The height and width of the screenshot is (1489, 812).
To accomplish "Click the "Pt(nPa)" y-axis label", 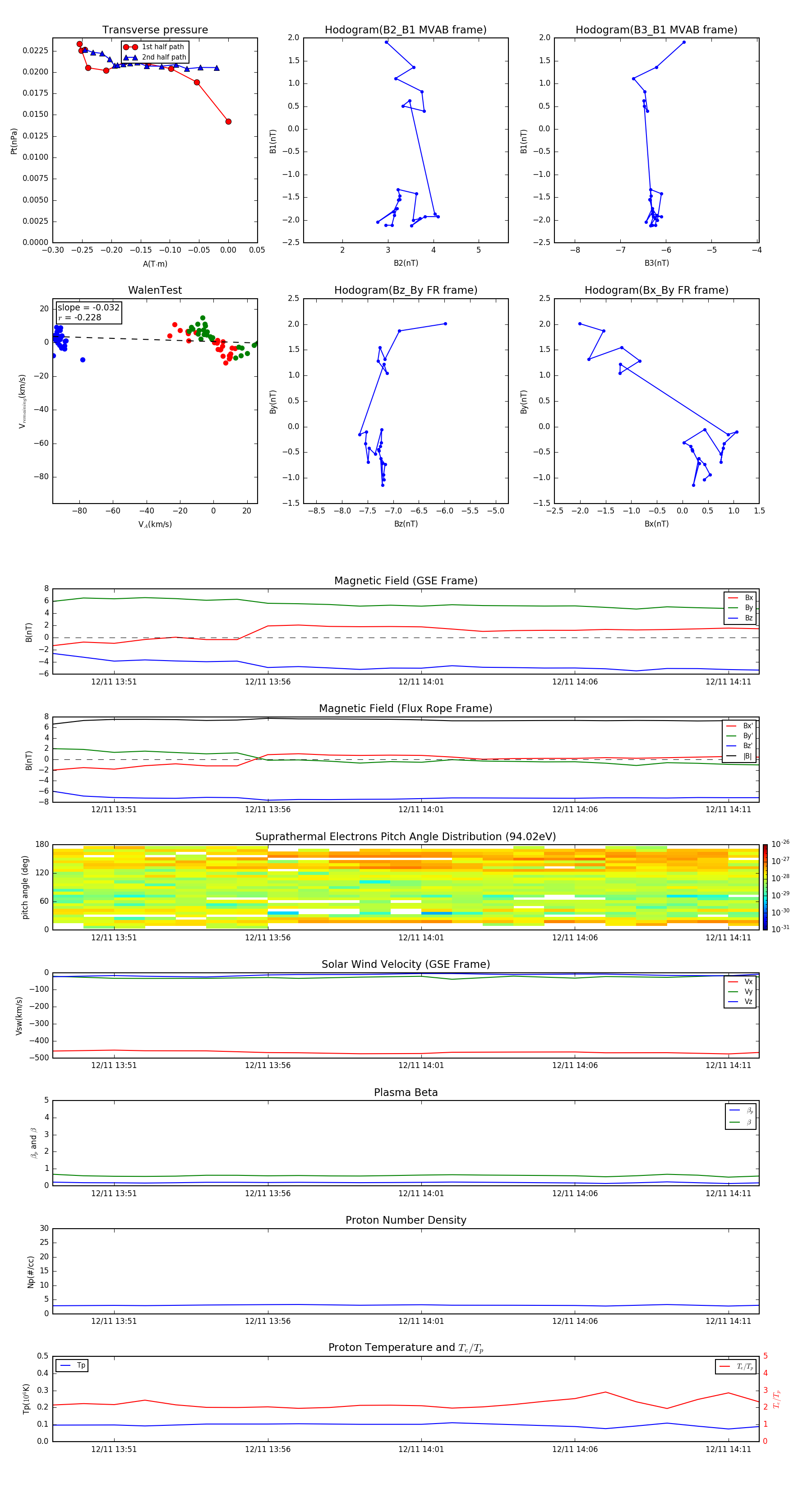I will 14,140.
